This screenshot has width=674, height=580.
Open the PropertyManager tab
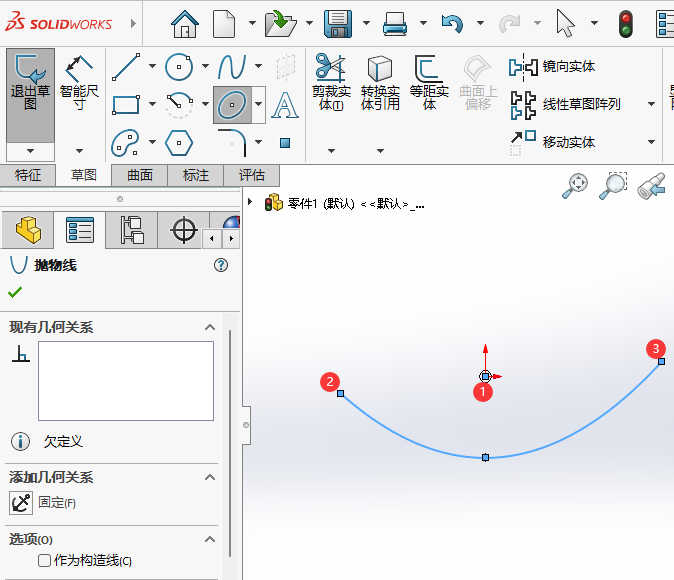tap(80, 230)
